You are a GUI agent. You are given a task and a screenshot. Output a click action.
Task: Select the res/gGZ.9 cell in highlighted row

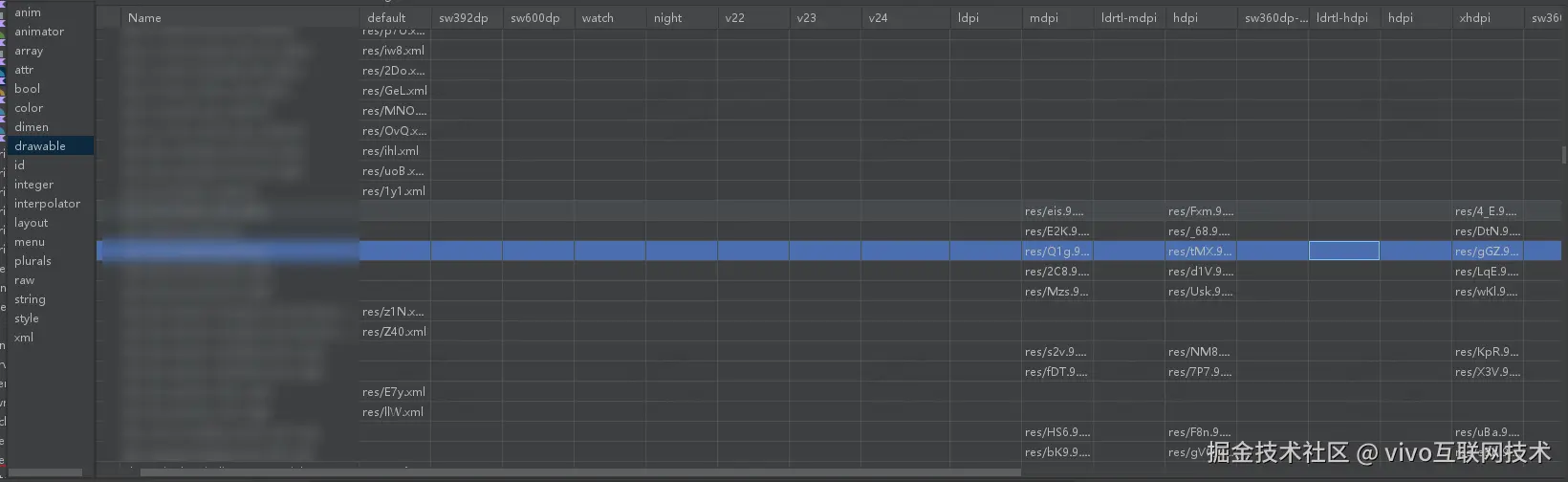click(x=1488, y=252)
